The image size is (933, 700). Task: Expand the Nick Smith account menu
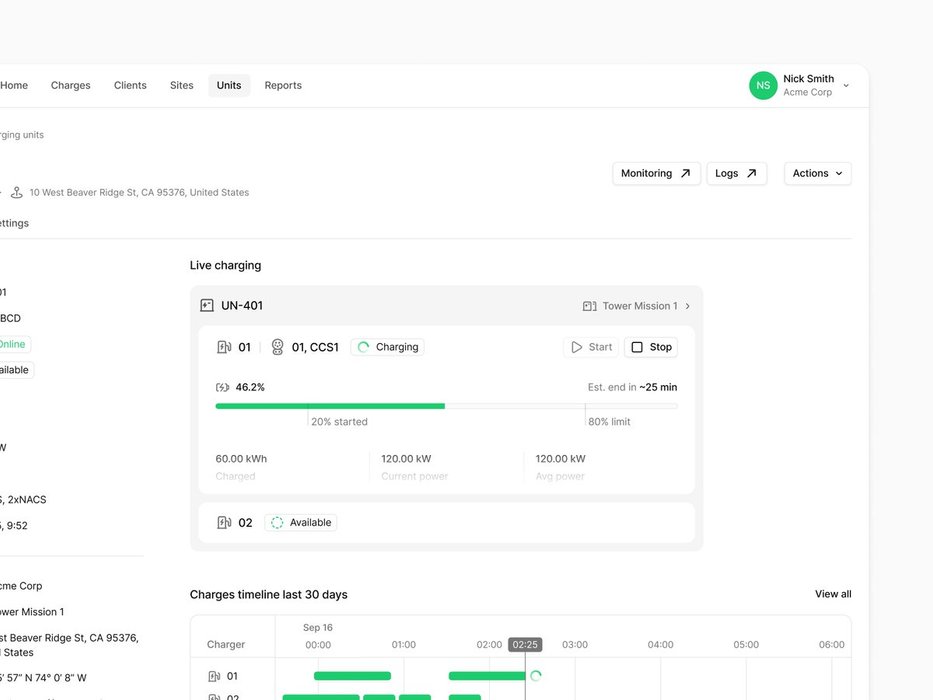point(846,86)
